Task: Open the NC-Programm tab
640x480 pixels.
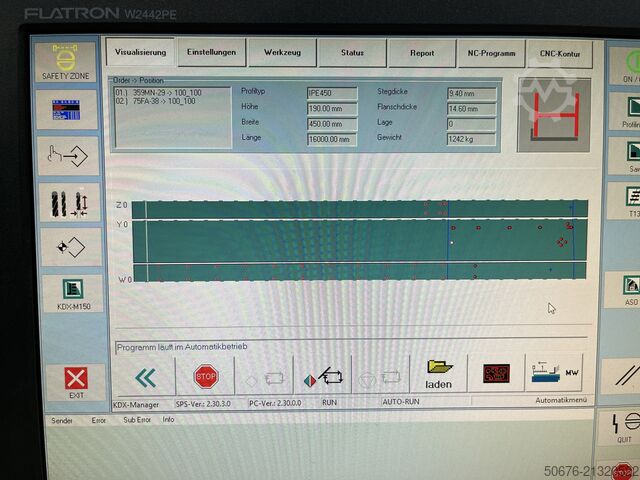Action: (x=491, y=53)
